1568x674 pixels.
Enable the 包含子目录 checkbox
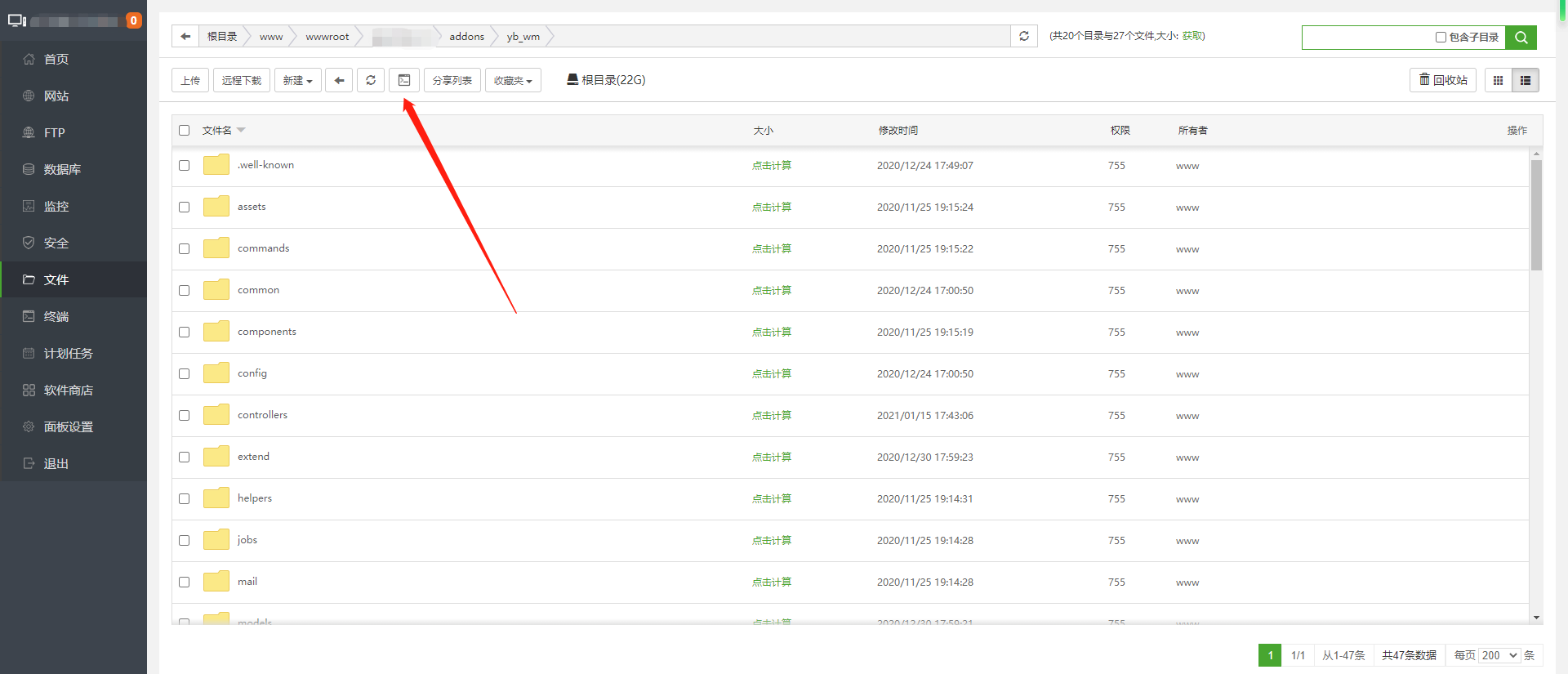pos(1441,38)
